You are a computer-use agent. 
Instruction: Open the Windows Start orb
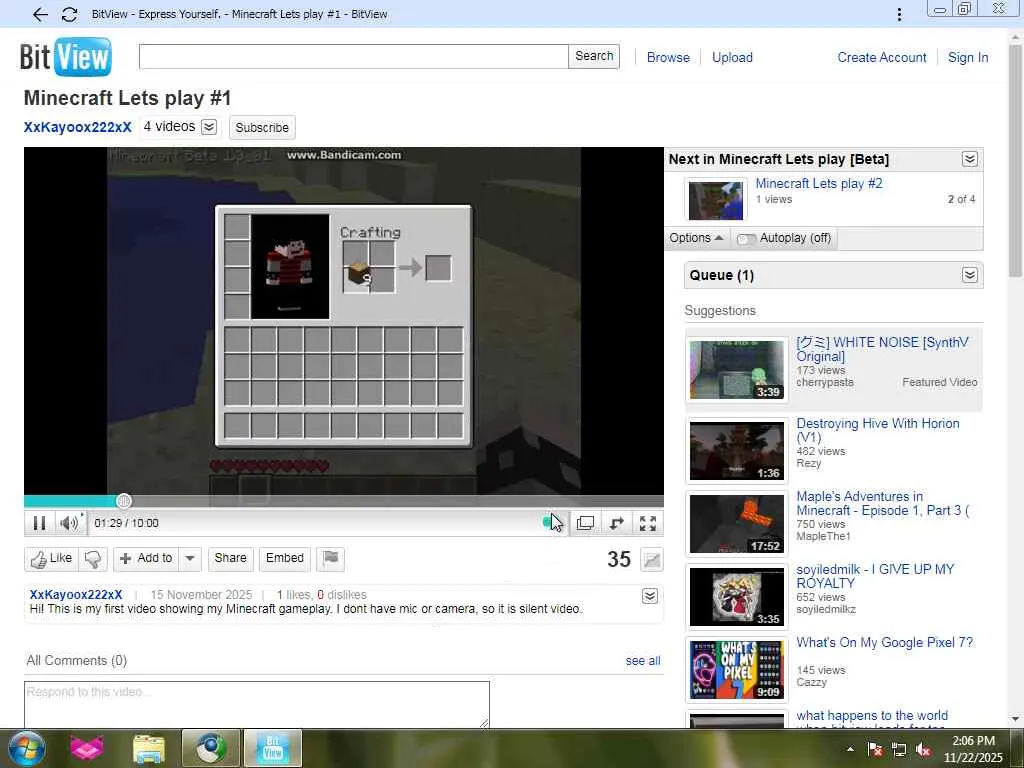[x=25, y=748]
